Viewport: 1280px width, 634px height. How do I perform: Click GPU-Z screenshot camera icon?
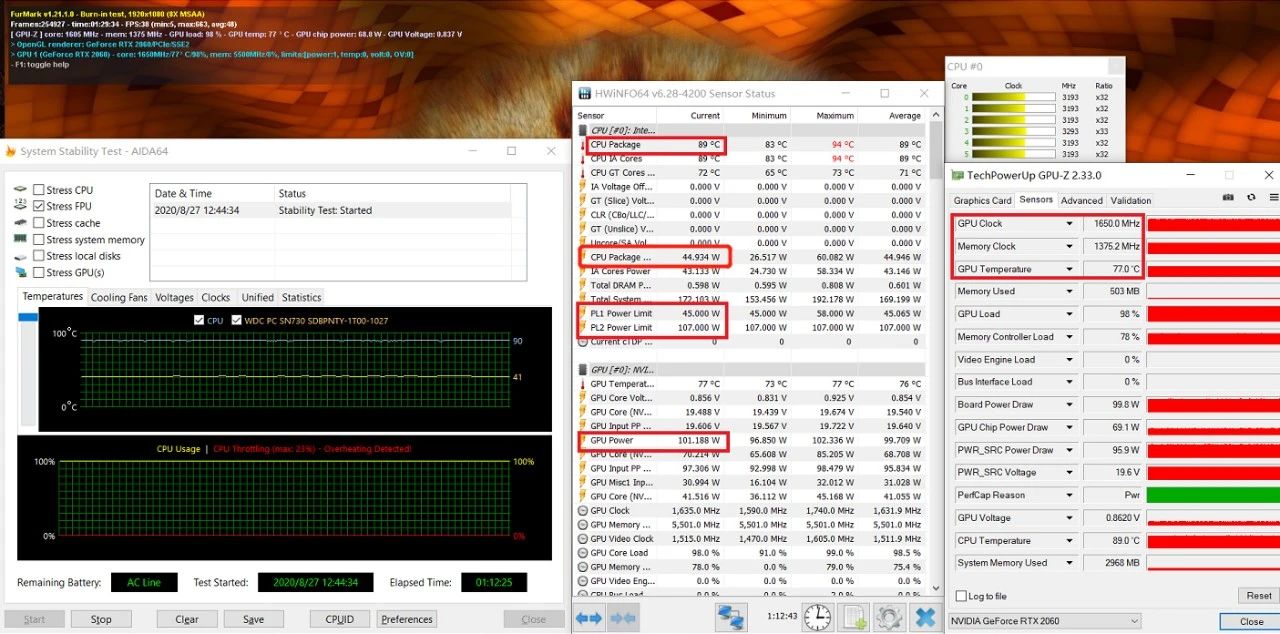1228,198
